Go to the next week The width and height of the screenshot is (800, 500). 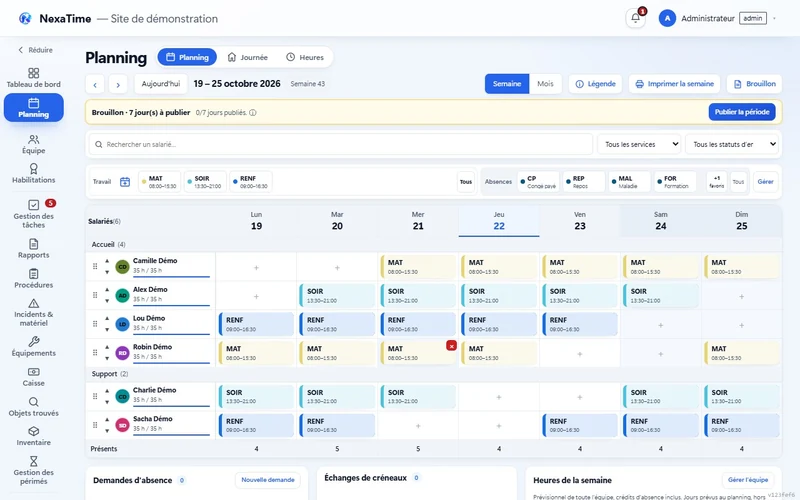pos(118,84)
